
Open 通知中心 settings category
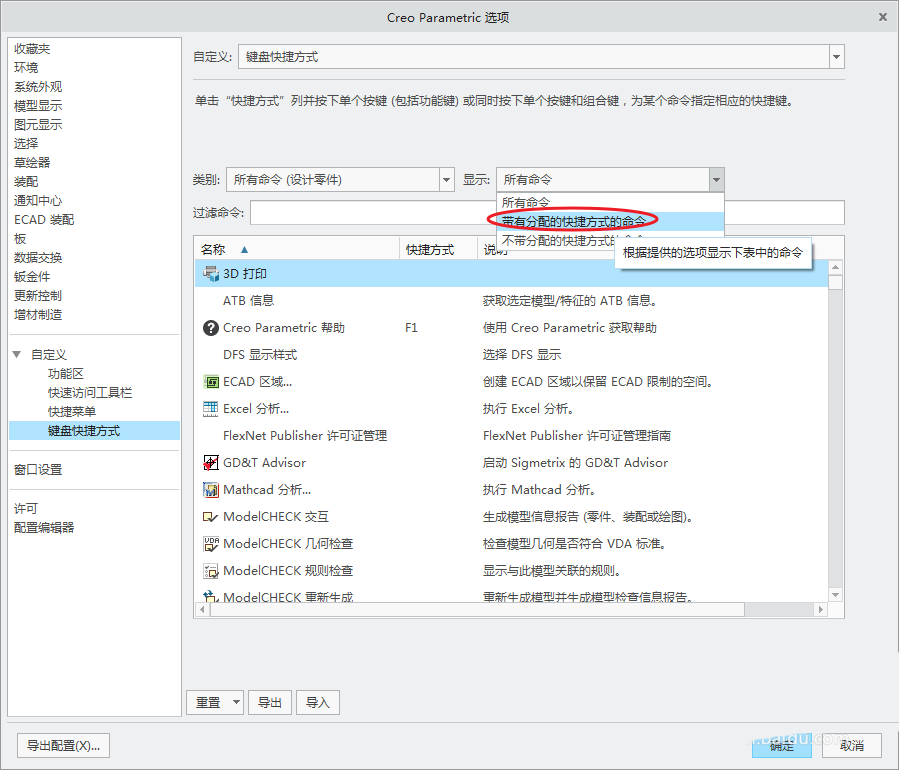click(x=38, y=201)
